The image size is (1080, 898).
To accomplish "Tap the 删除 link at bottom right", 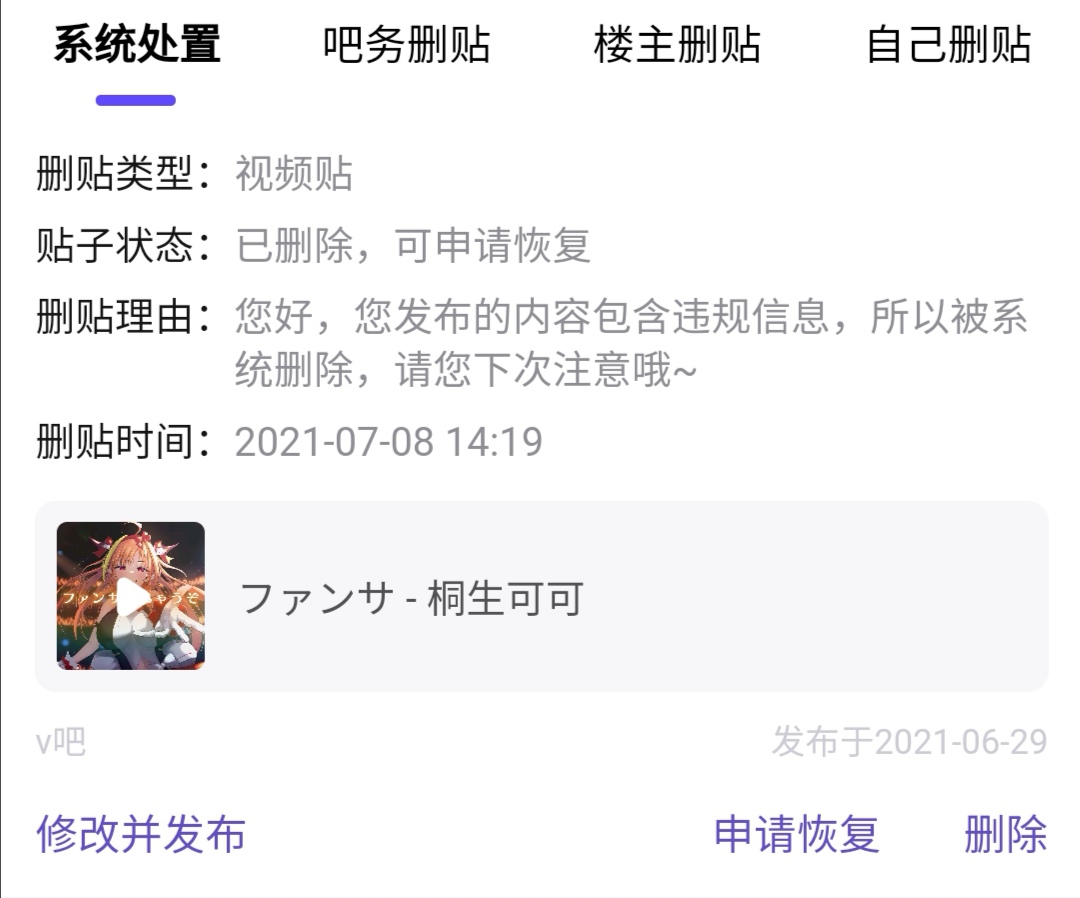I will 1006,834.
